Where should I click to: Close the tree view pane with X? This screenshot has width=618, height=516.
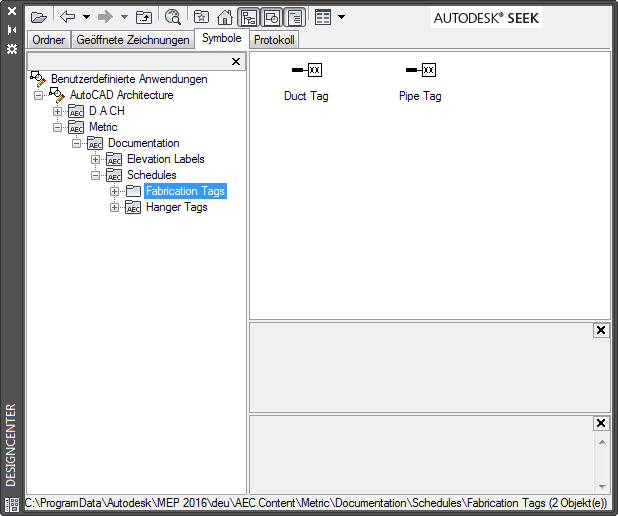click(236, 61)
